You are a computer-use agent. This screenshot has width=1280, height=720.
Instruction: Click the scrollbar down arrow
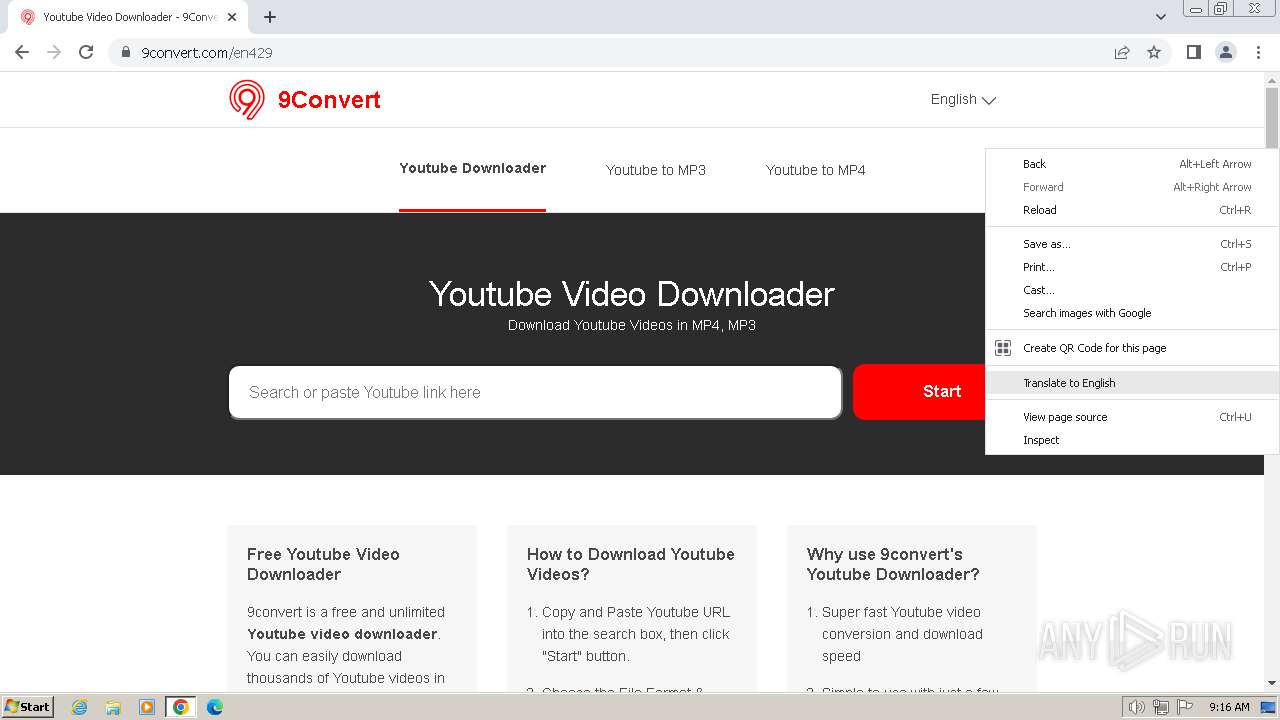point(1272,684)
